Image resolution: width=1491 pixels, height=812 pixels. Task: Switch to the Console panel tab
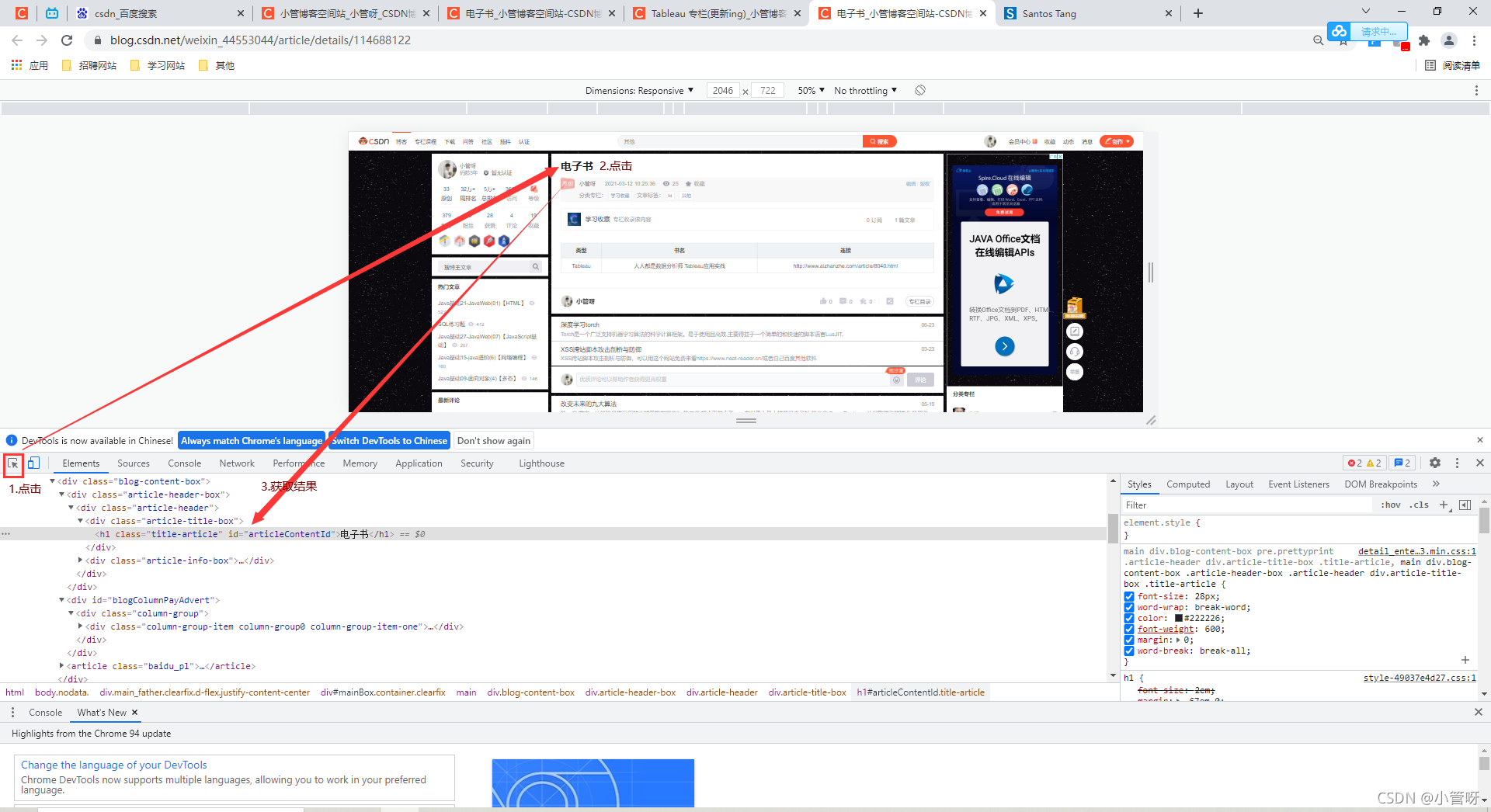(184, 463)
